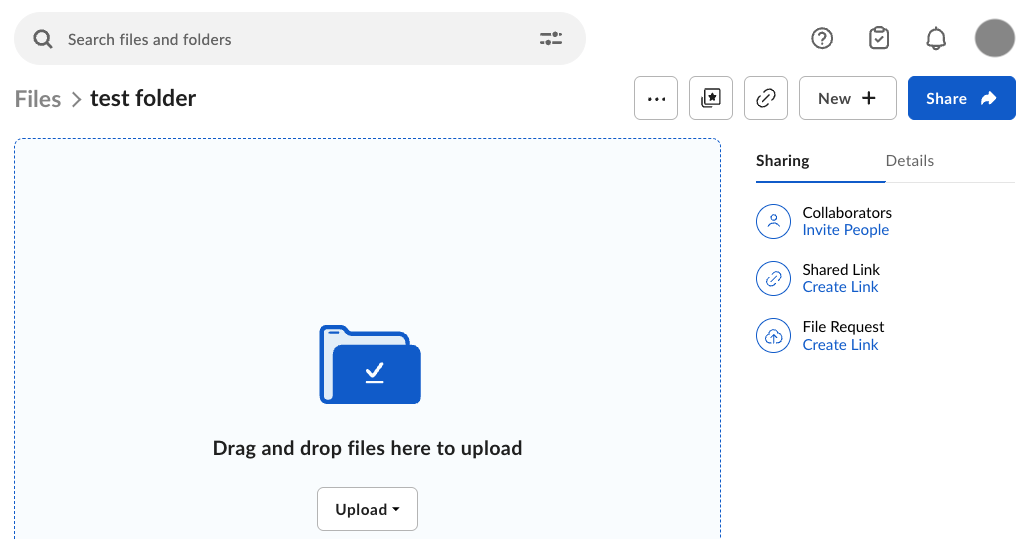1024x539 pixels.
Task: Open the New item menu
Action: tap(847, 98)
